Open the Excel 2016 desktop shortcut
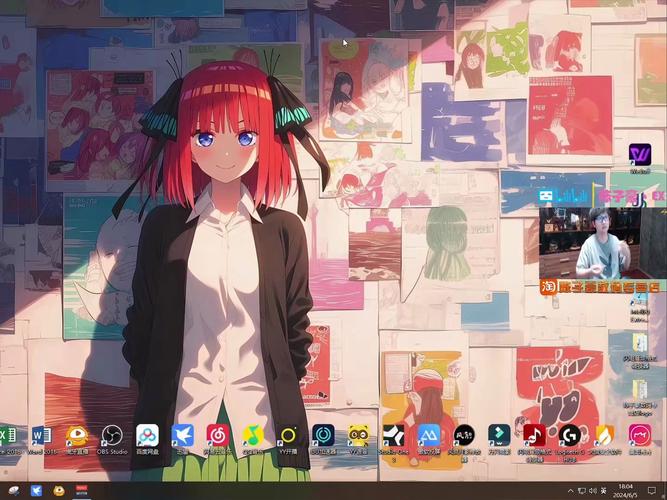The height and width of the screenshot is (500, 667). (8, 436)
